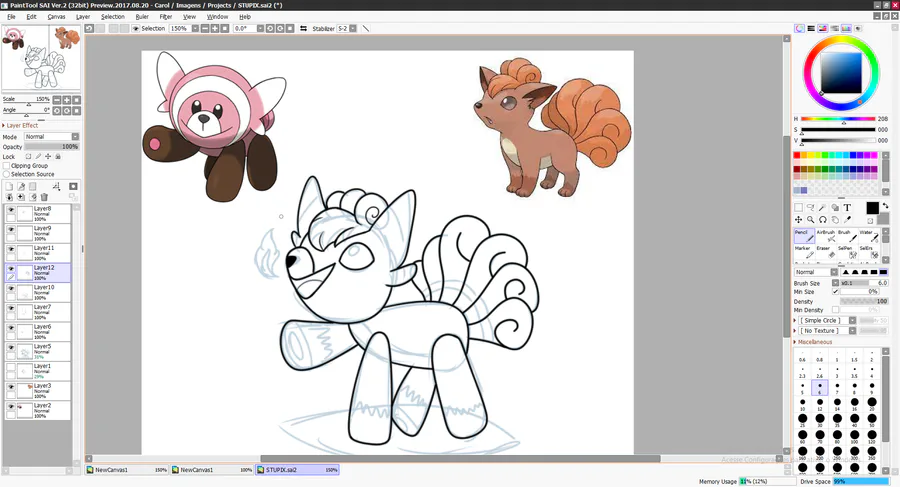Select the Eyedropper color picker tool
This screenshot has height=487, width=900.
(x=847, y=219)
